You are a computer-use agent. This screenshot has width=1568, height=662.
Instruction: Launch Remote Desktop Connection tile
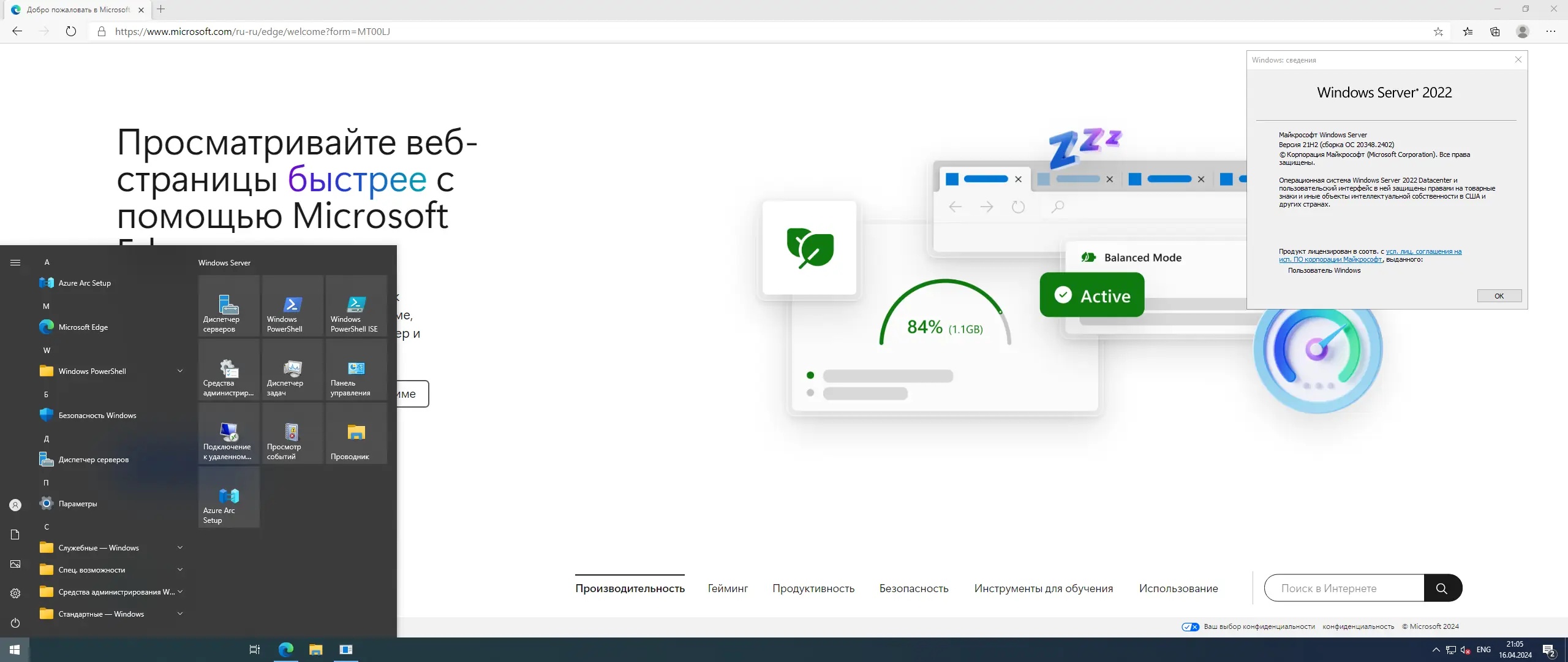(228, 433)
